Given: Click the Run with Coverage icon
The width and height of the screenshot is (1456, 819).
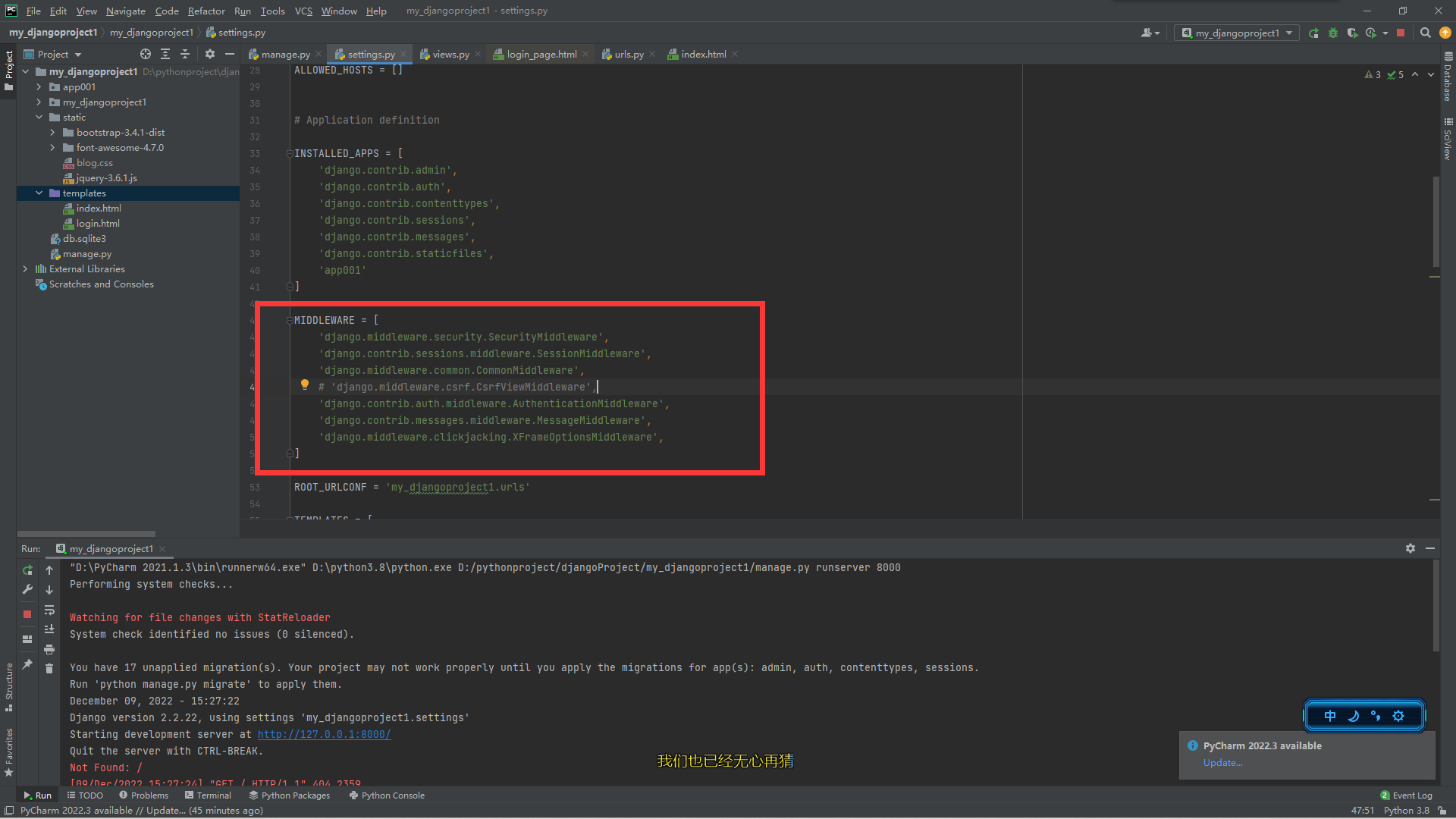Looking at the screenshot, I should pyautogui.click(x=1352, y=33).
